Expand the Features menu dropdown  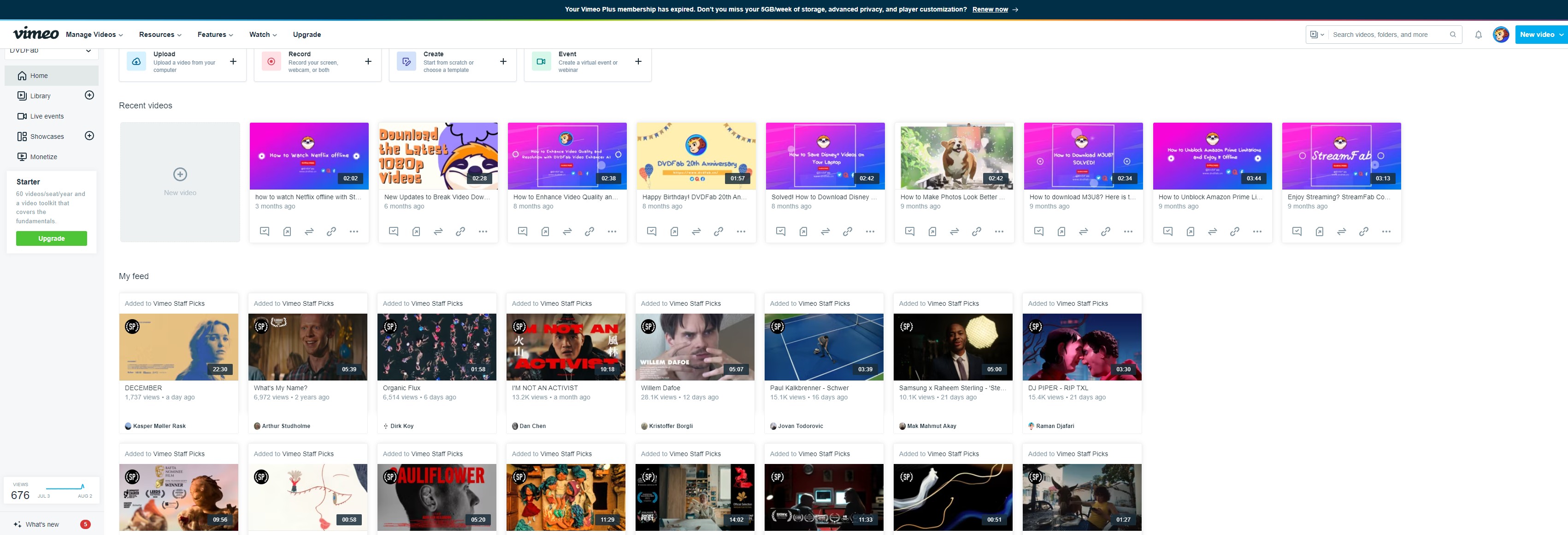tap(214, 34)
